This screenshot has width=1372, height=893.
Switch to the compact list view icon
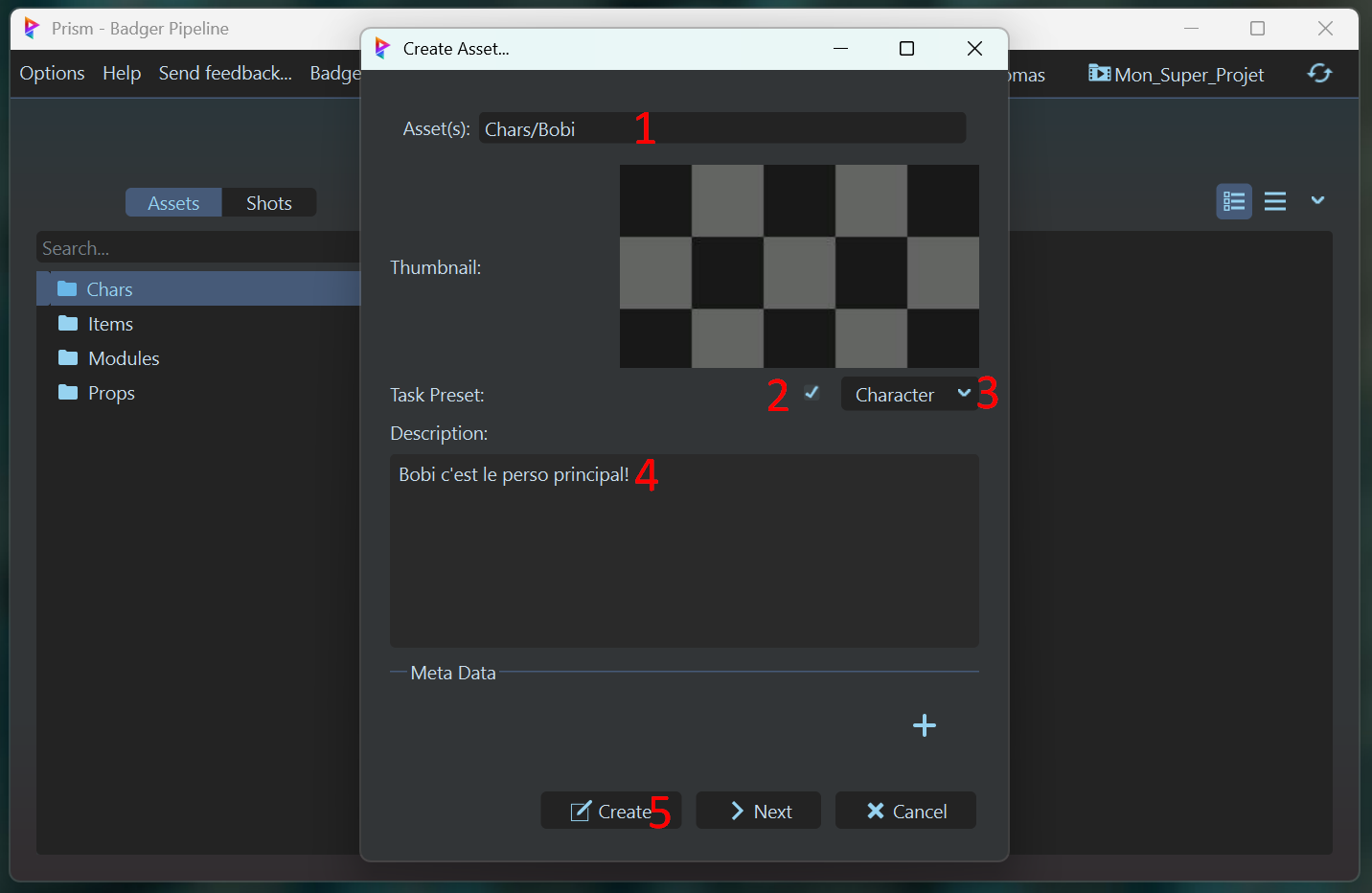click(1274, 201)
